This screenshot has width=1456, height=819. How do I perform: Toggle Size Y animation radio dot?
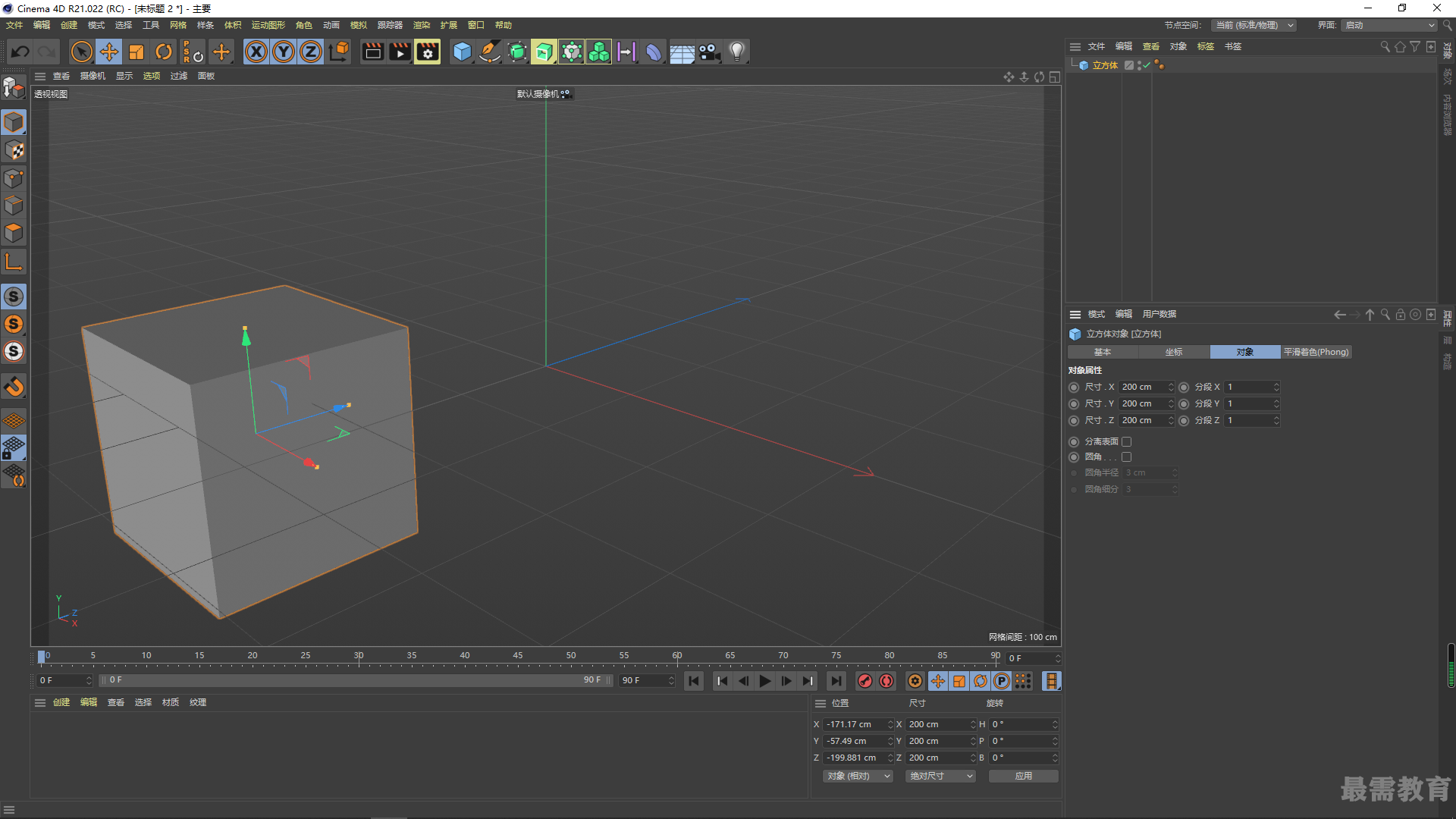[x=1074, y=403]
